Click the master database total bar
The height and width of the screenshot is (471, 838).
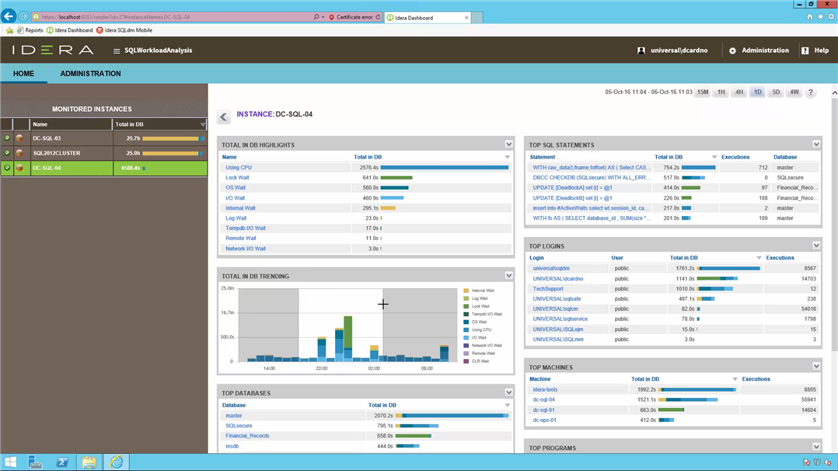tap(452, 415)
